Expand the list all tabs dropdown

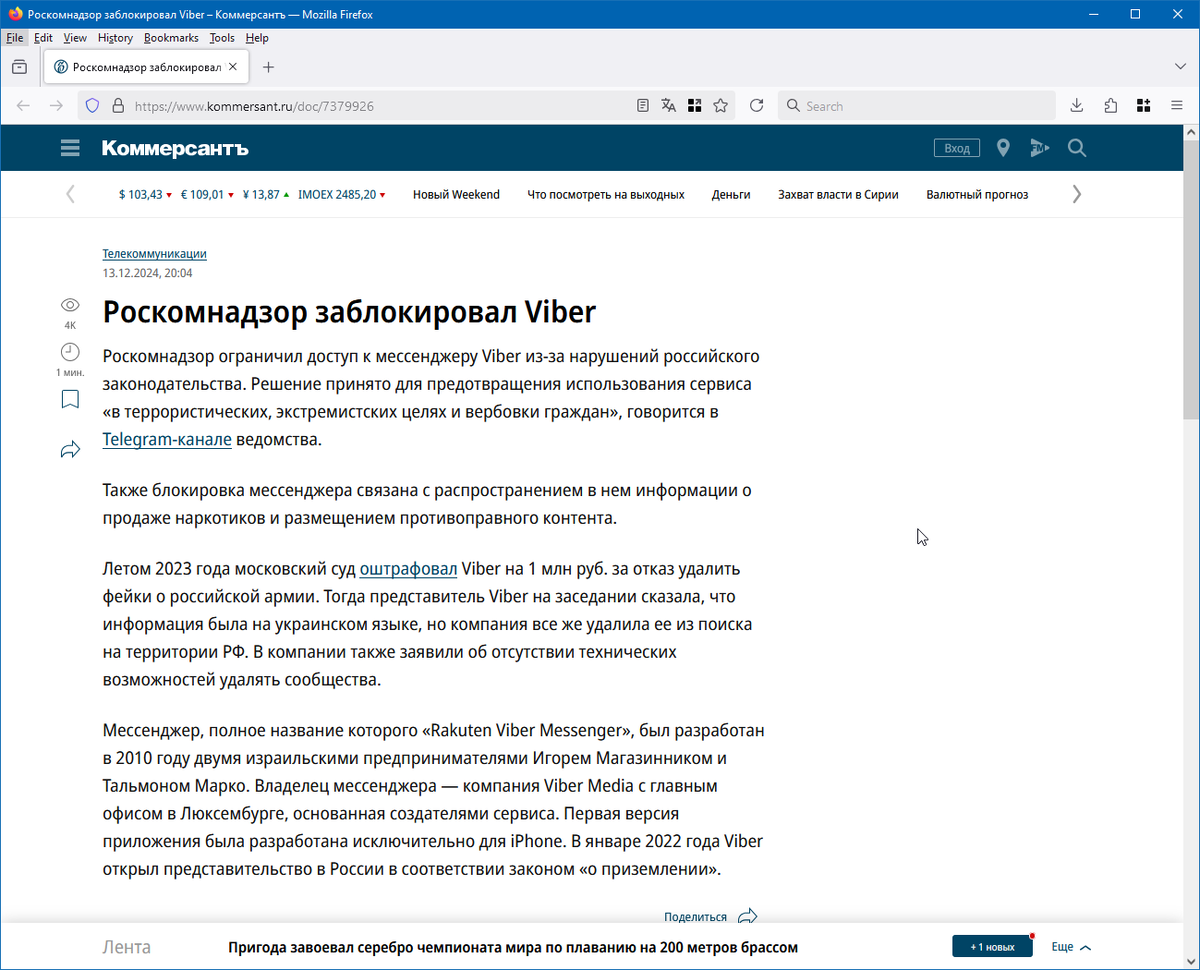1180,67
